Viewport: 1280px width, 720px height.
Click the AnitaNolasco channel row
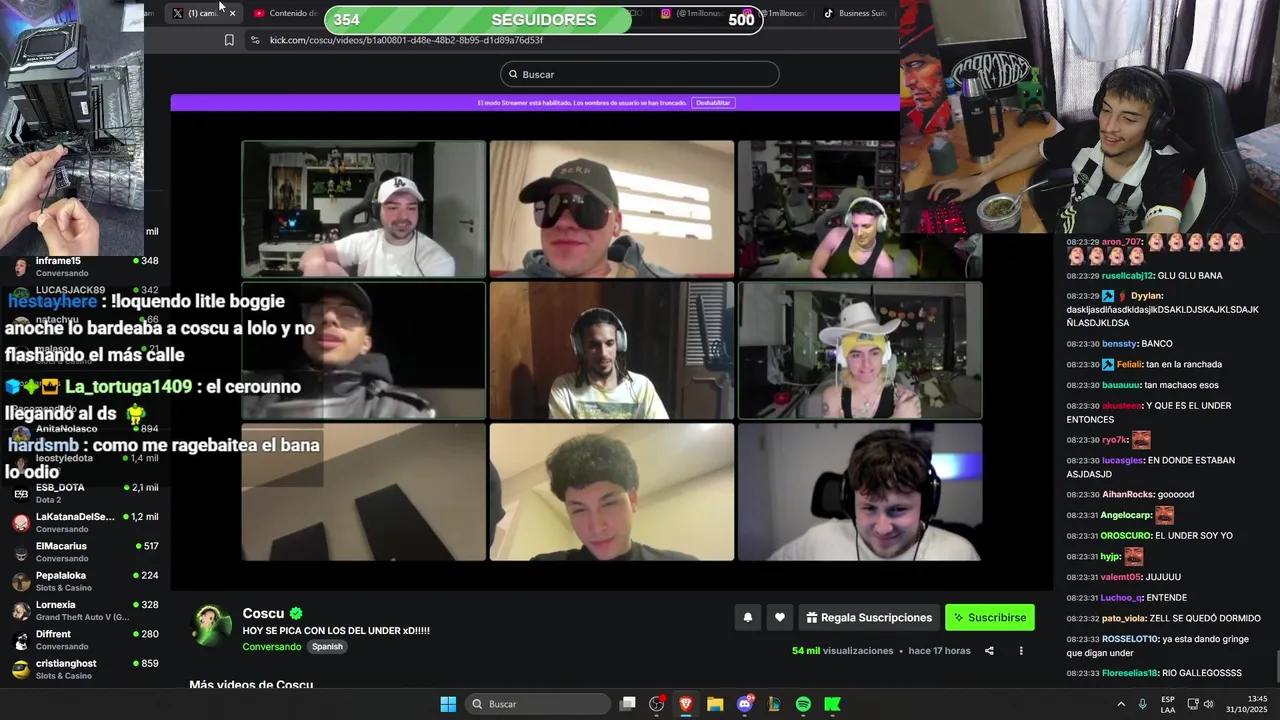pyautogui.click(x=85, y=434)
